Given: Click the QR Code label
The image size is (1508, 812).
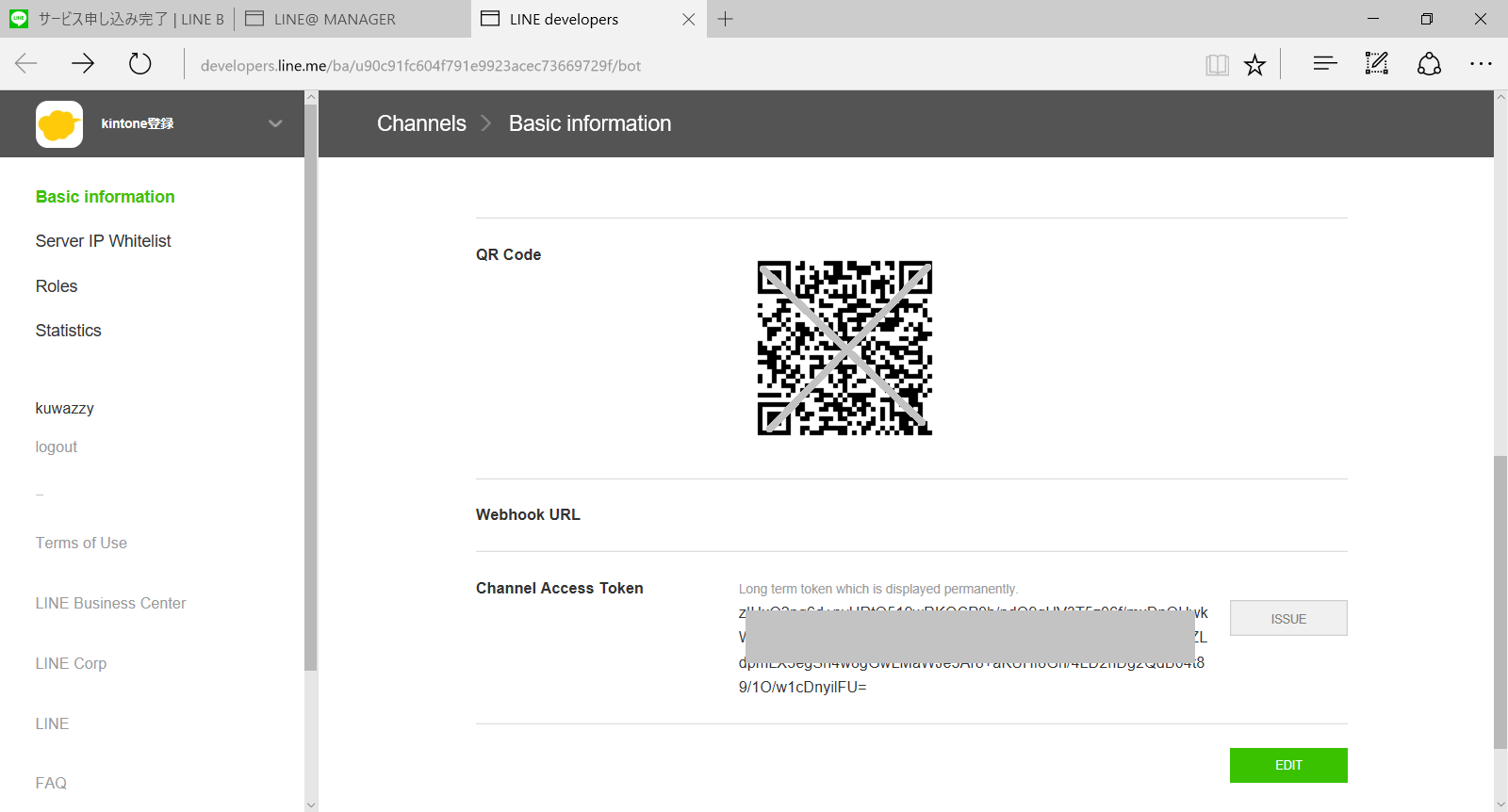Looking at the screenshot, I should (509, 254).
